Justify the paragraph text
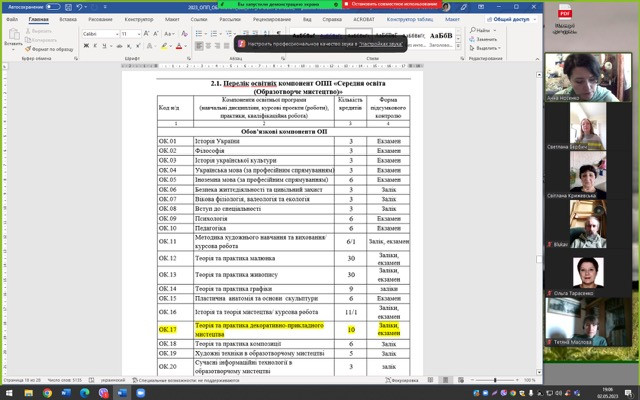The image size is (640, 400). click(227, 46)
